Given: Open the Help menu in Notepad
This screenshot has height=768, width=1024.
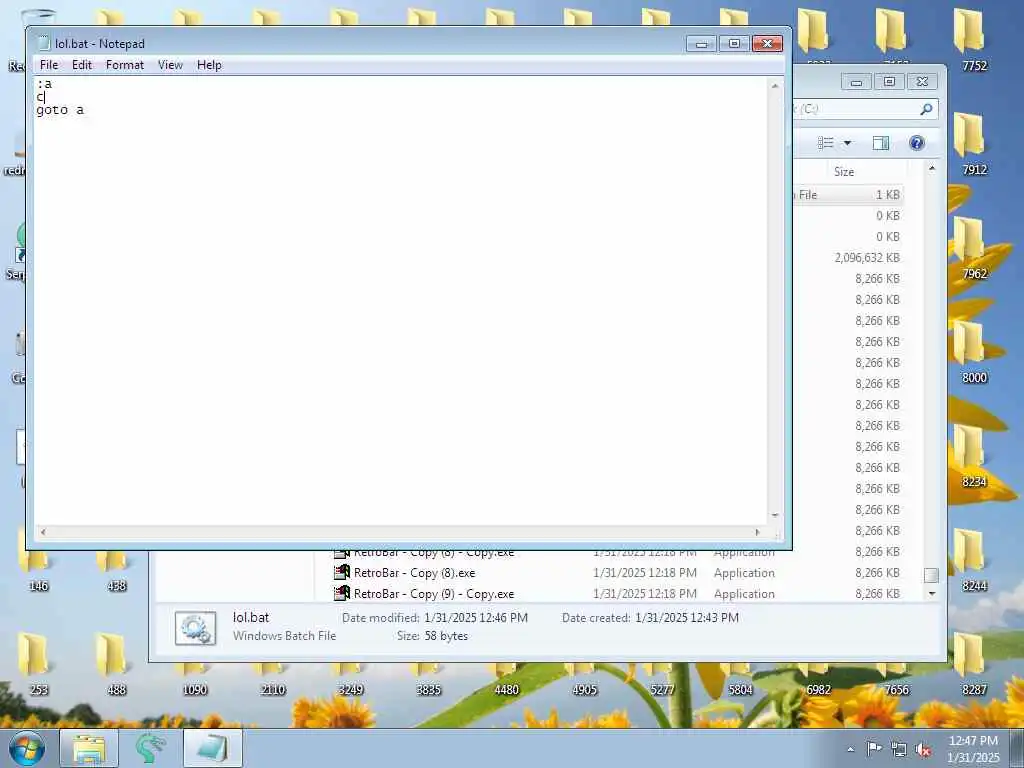Looking at the screenshot, I should click(x=209, y=65).
